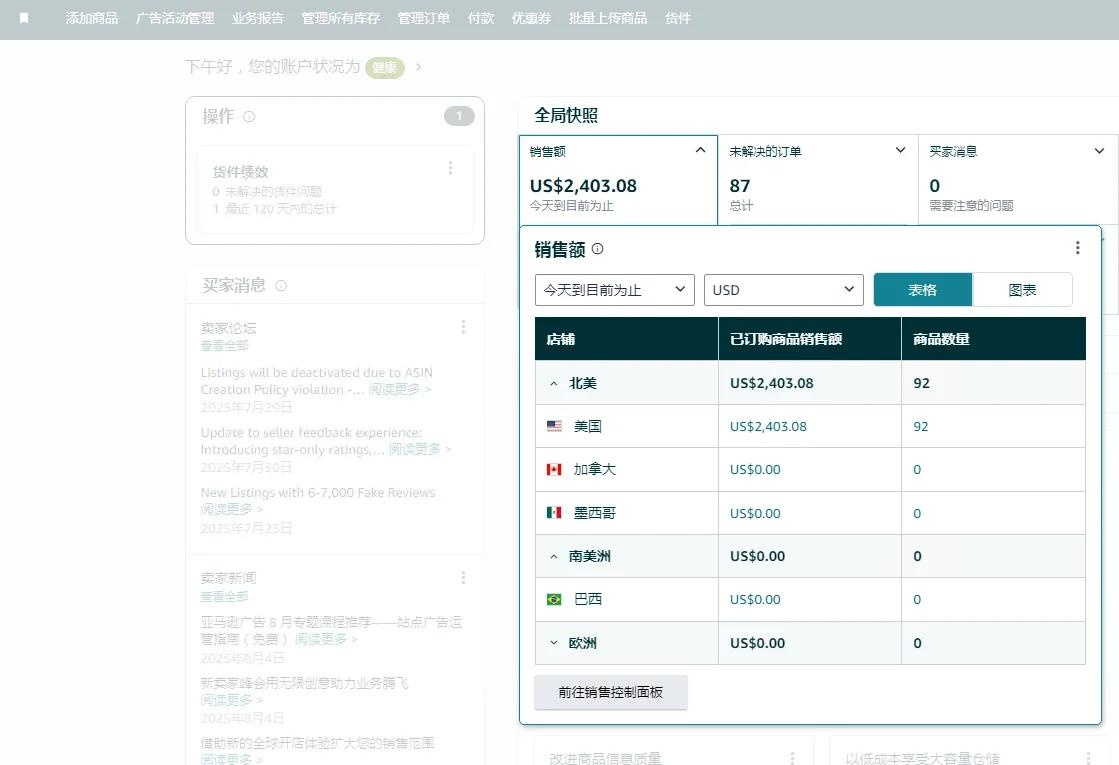Screen dimensions: 1119x765
Task: Click 查看全部 link under 卖家论坛
Action: [224, 345]
